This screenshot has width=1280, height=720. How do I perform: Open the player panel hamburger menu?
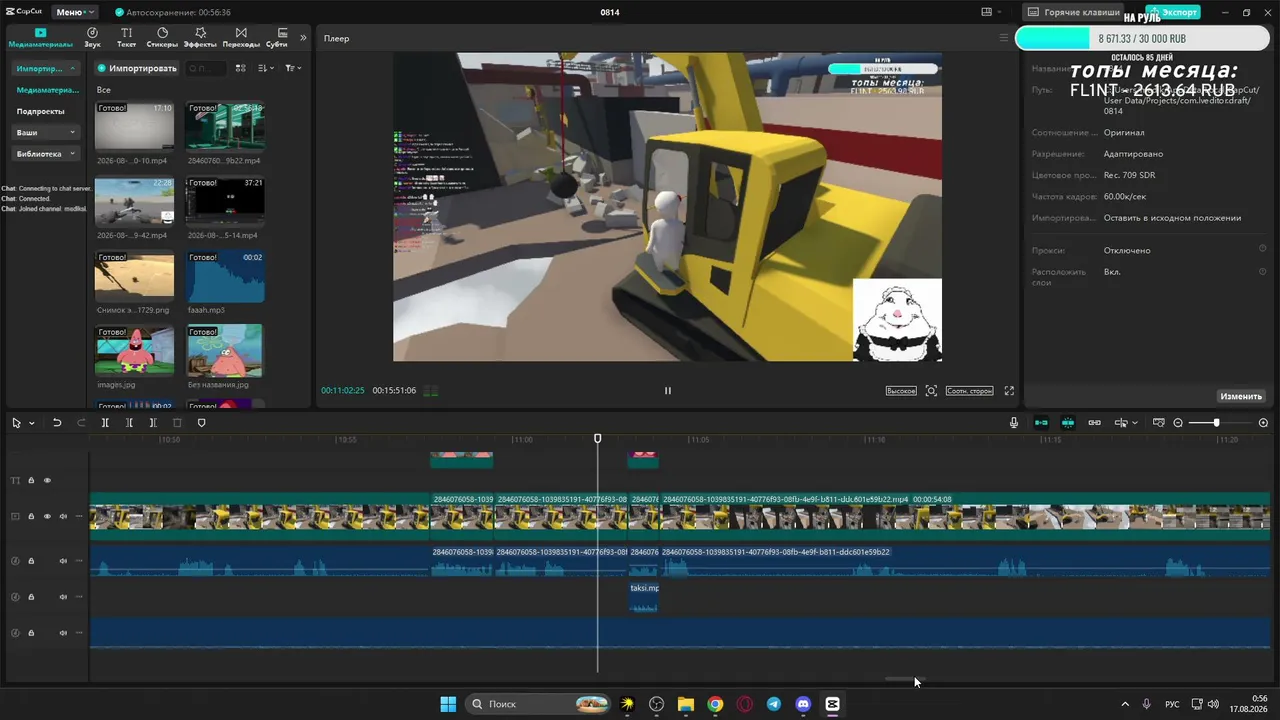(x=1004, y=38)
